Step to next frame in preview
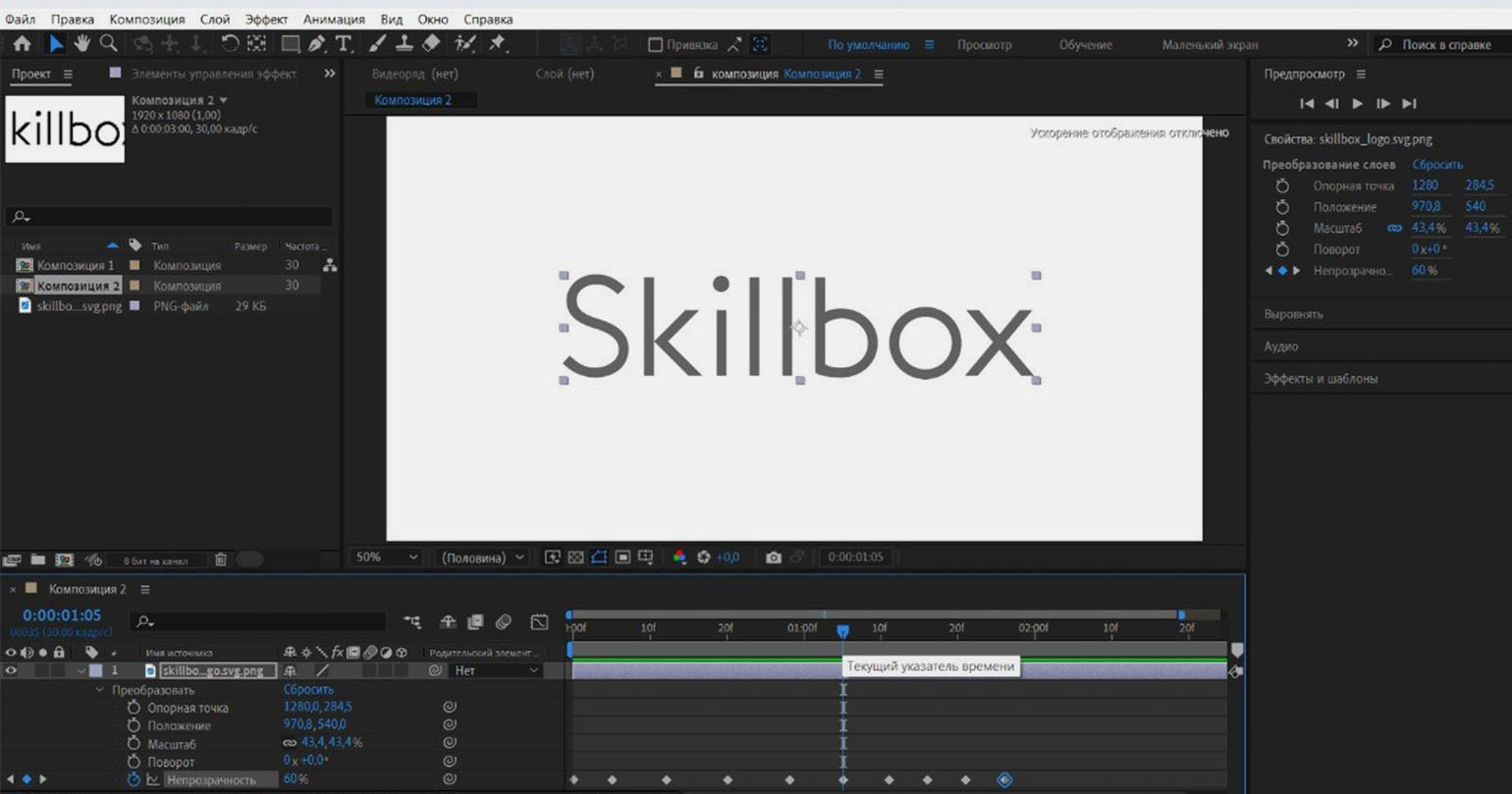The height and width of the screenshot is (794, 1512). click(x=1383, y=104)
